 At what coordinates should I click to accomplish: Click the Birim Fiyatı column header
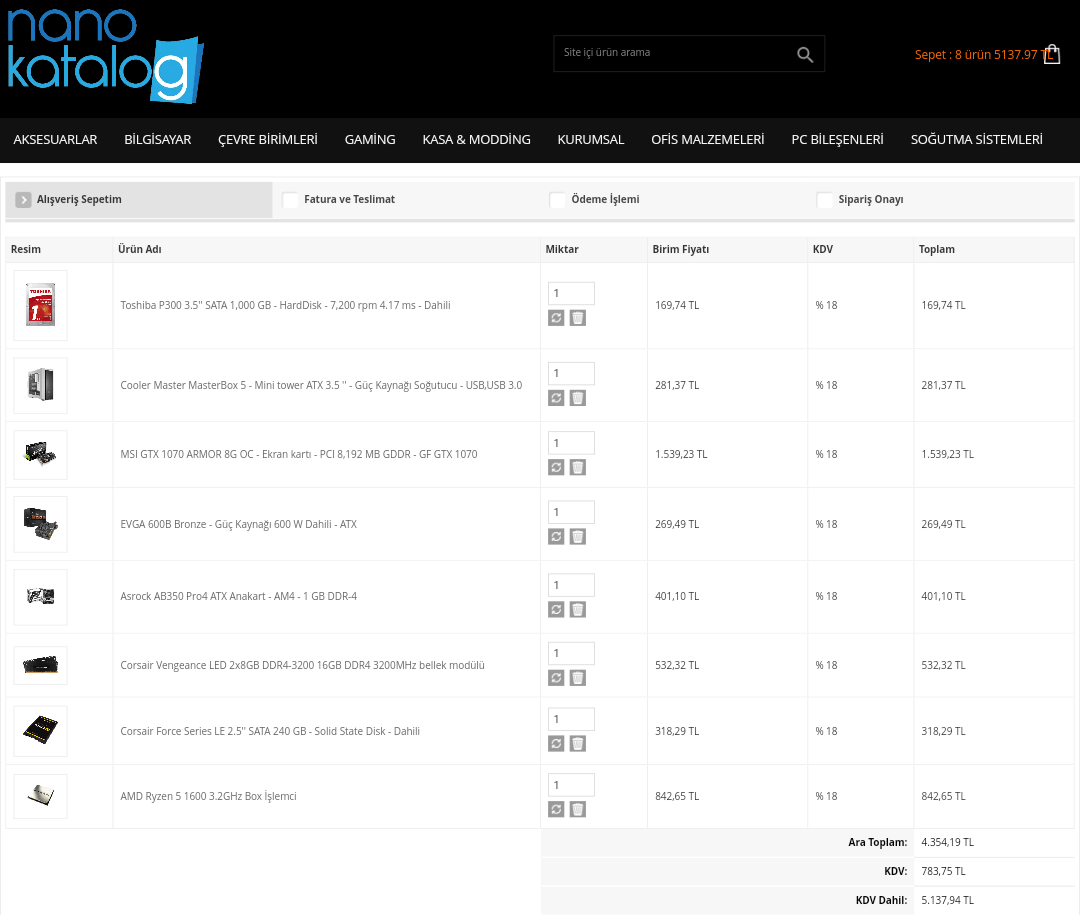coord(681,249)
